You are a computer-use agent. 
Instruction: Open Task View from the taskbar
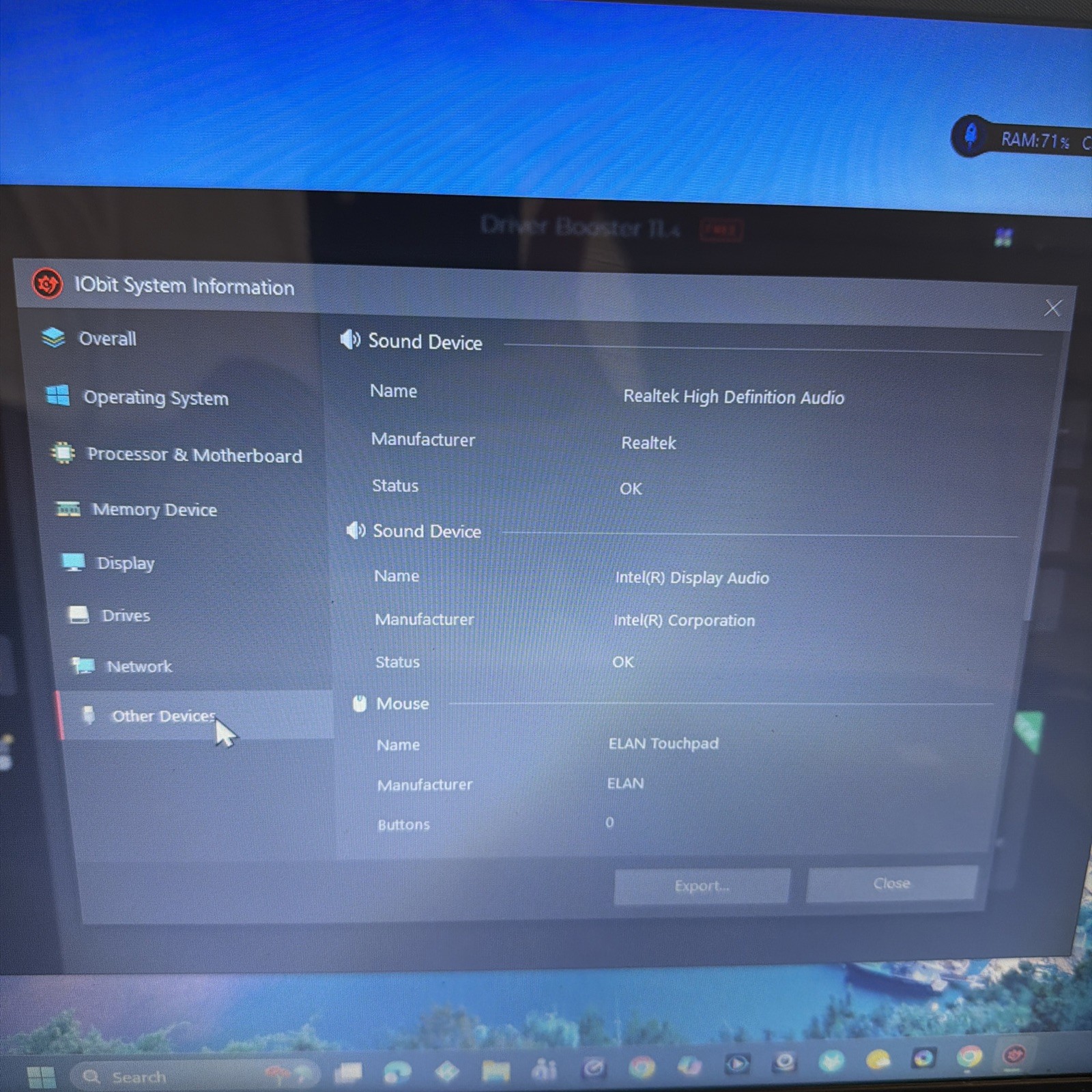tap(349, 1074)
